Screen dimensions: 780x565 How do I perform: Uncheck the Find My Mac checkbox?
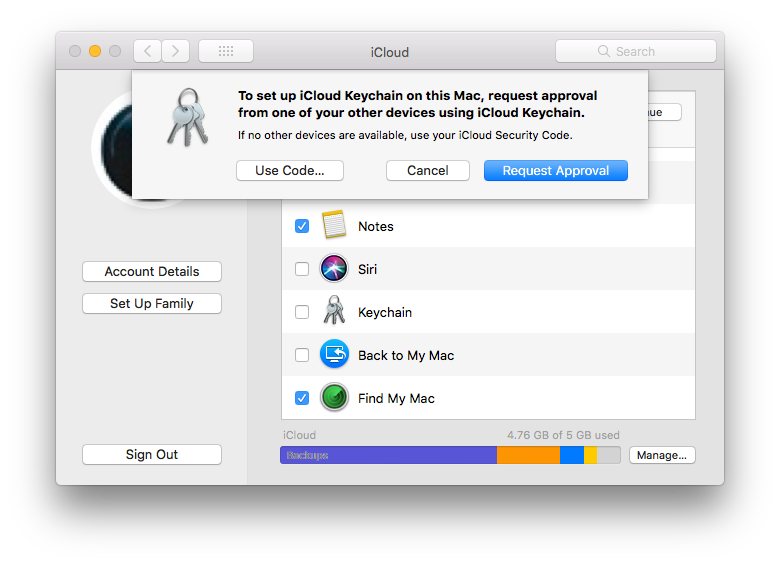coord(302,398)
